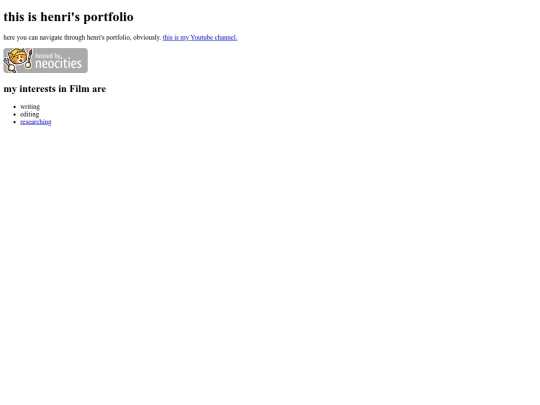This screenshot has height=405, width=540.
Task: Click the word 'obviously' in the intro paragraph
Action: pyautogui.click(x=147, y=37)
